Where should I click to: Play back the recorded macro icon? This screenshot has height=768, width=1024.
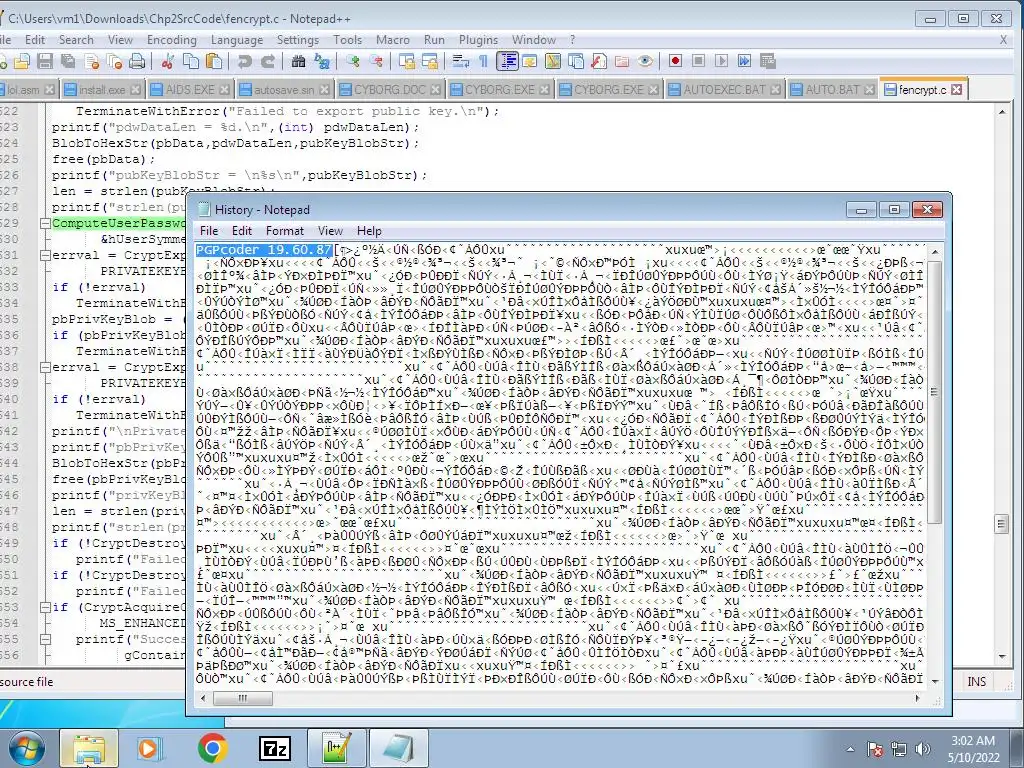coord(721,61)
